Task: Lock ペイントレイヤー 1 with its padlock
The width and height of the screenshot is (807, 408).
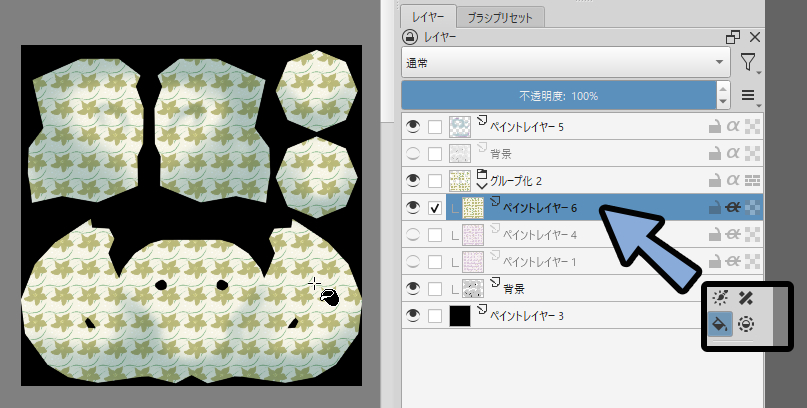Action: [x=714, y=261]
